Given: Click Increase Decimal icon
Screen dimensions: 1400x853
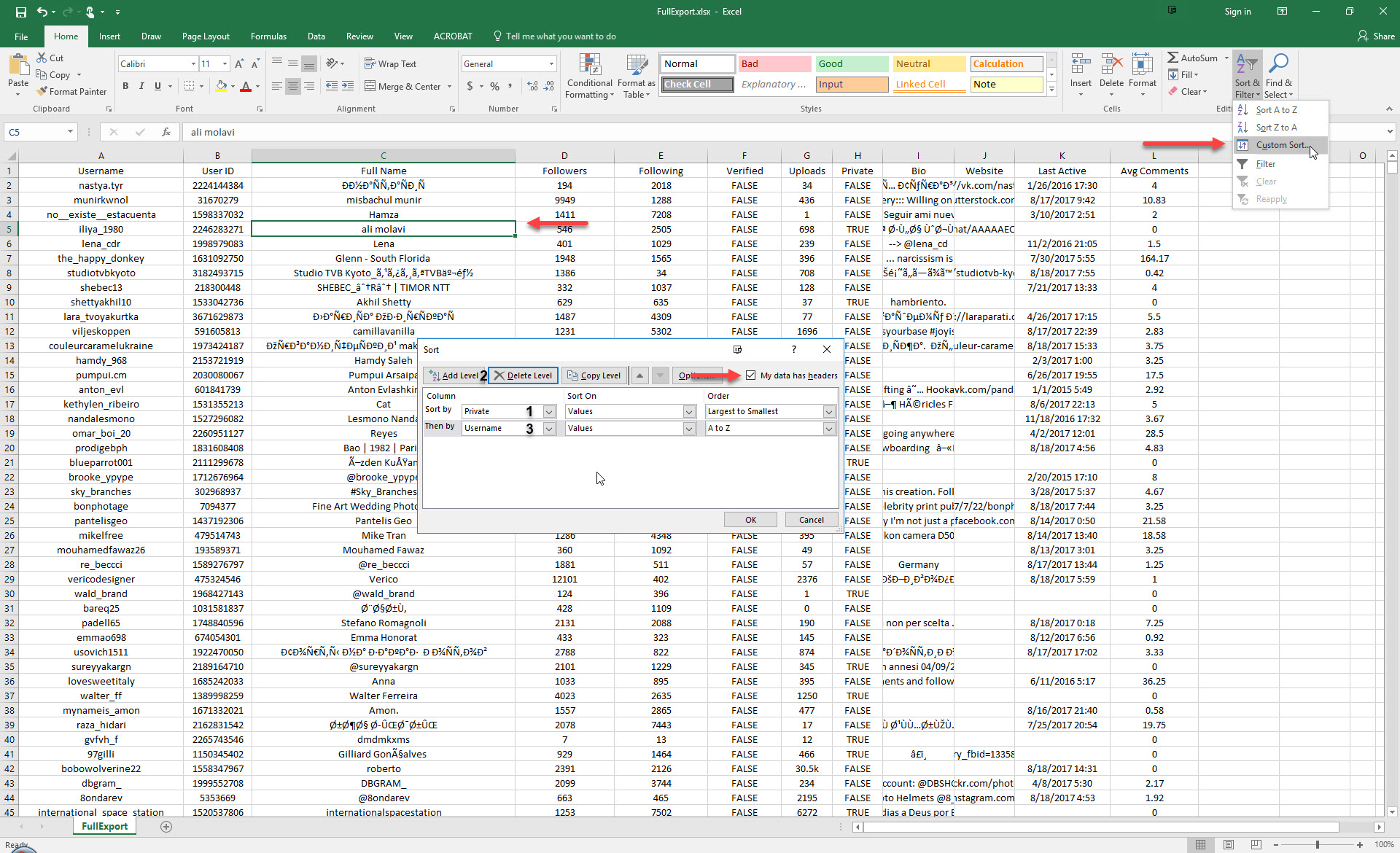Looking at the screenshot, I should [532, 86].
